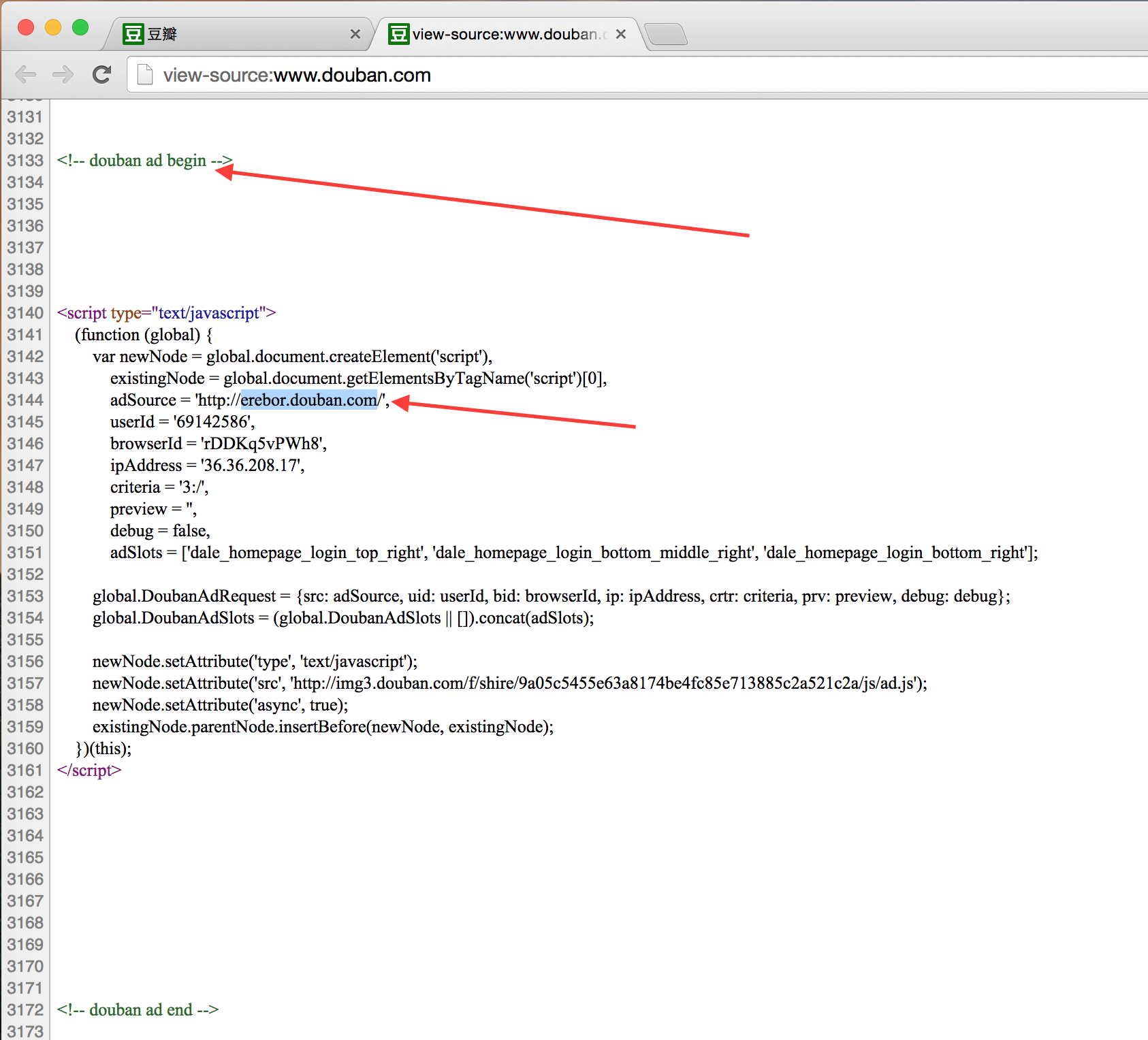Click the ipAddress '36.36.208.17' line
This screenshot has height=1040, width=1148.
[x=207, y=466]
